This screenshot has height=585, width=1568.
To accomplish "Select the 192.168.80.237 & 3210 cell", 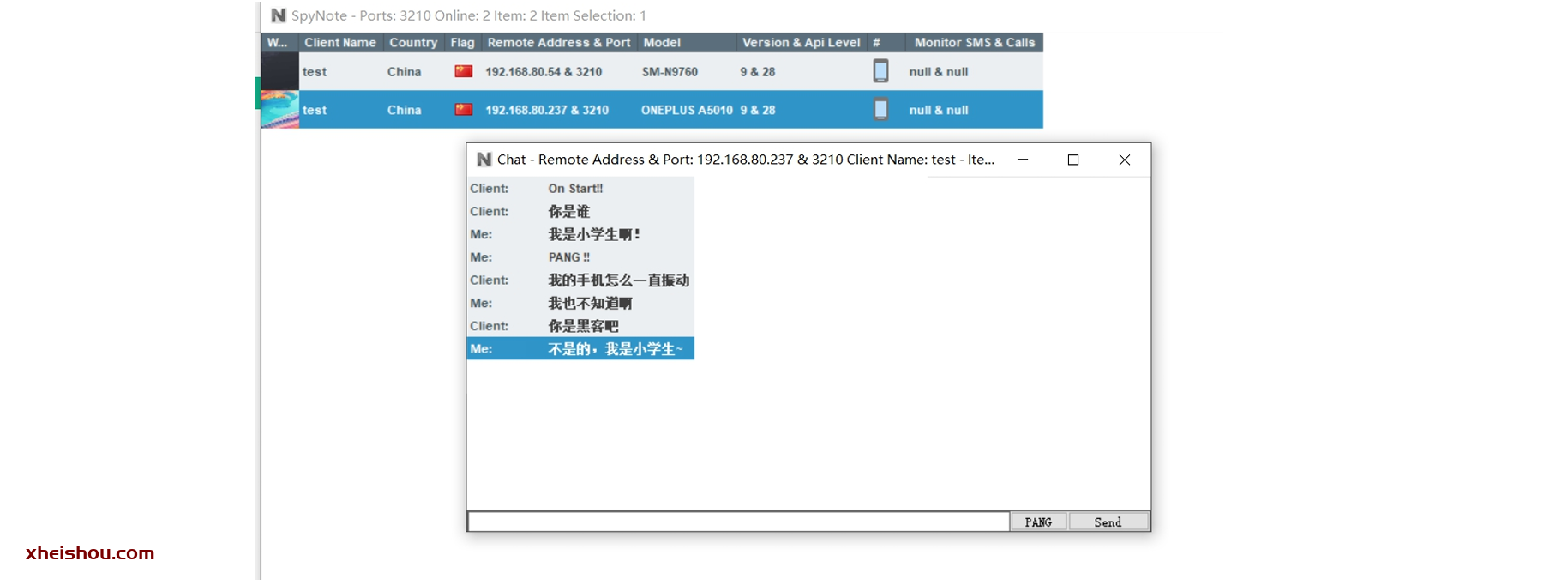I will (x=547, y=110).
